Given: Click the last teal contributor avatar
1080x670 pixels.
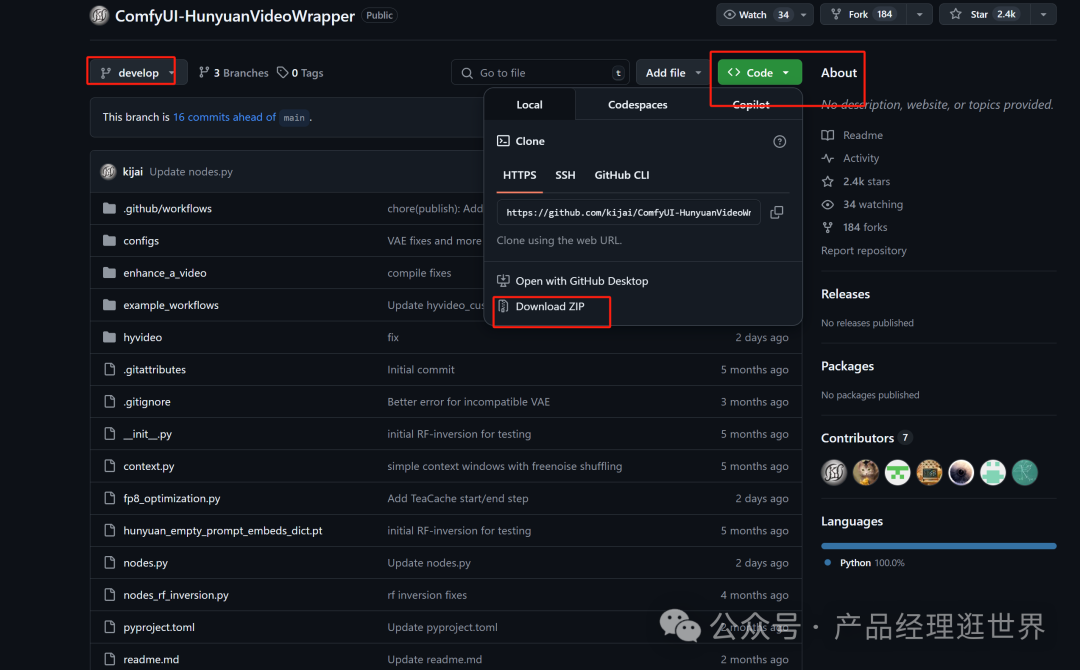Looking at the screenshot, I should click(1025, 472).
